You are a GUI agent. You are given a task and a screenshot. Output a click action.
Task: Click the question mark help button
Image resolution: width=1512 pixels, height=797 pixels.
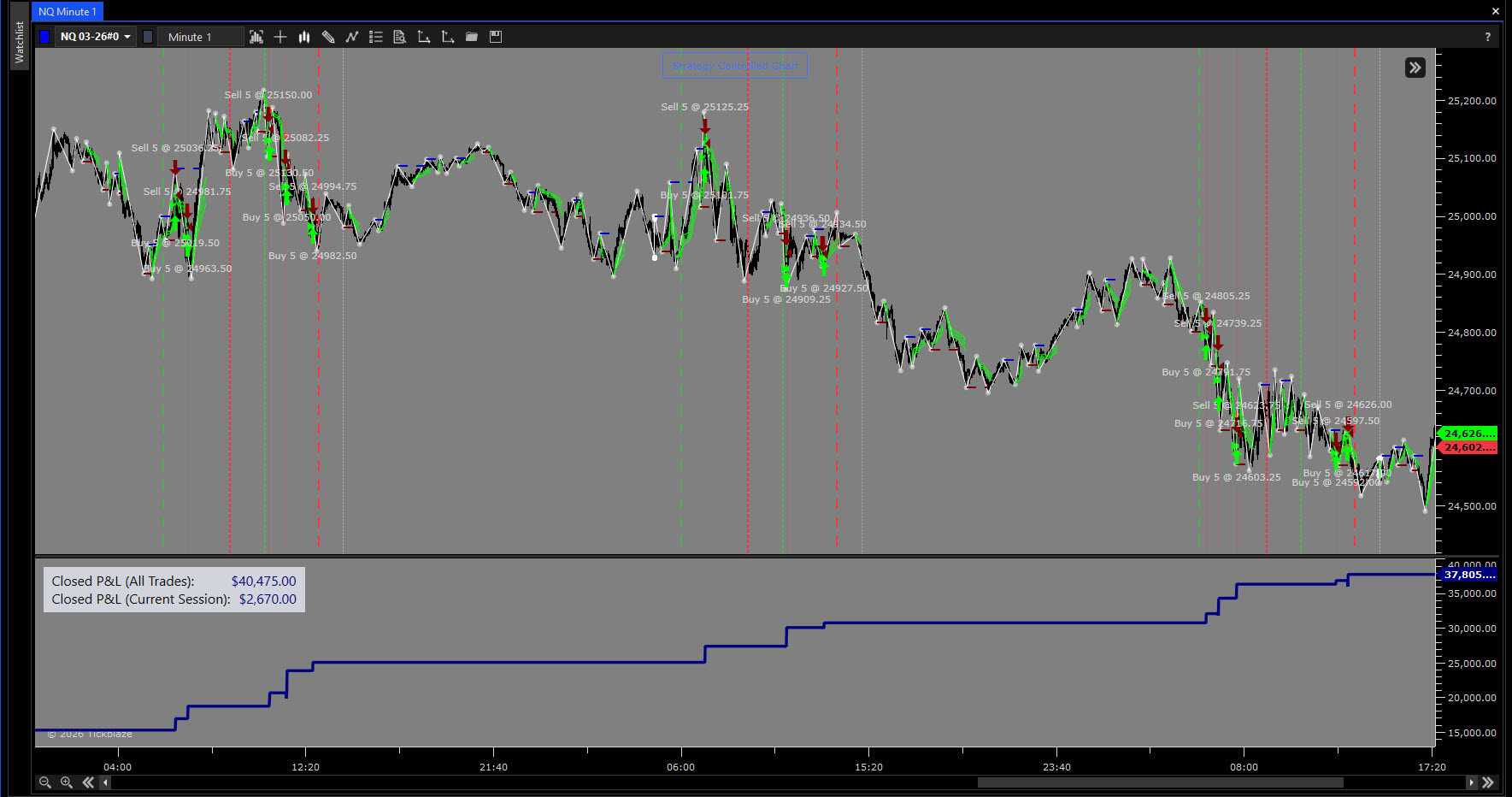point(1488,37)
